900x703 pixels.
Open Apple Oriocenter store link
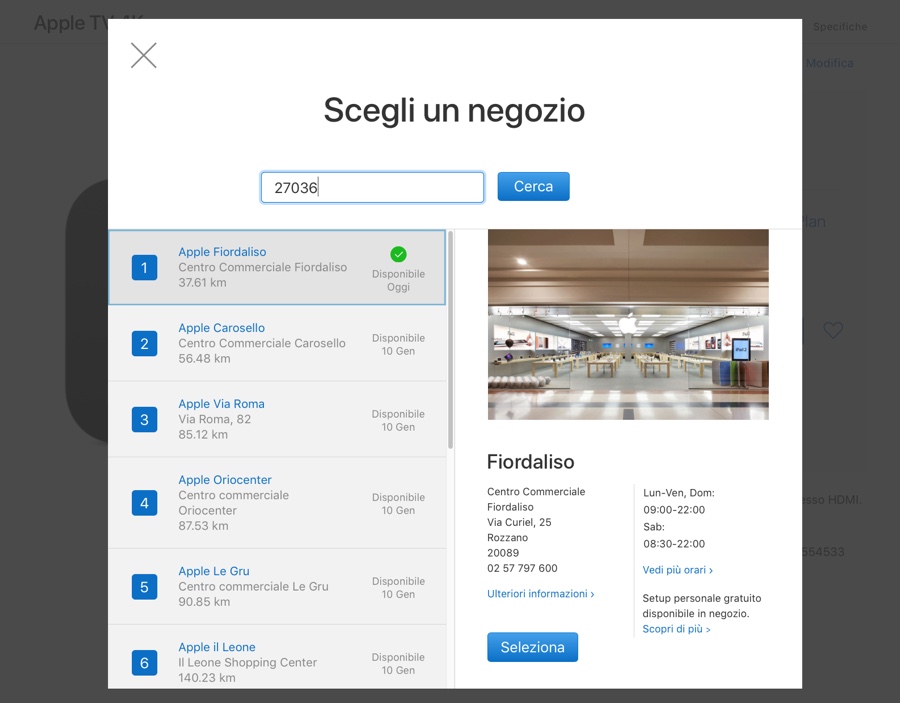pos(225,480)
